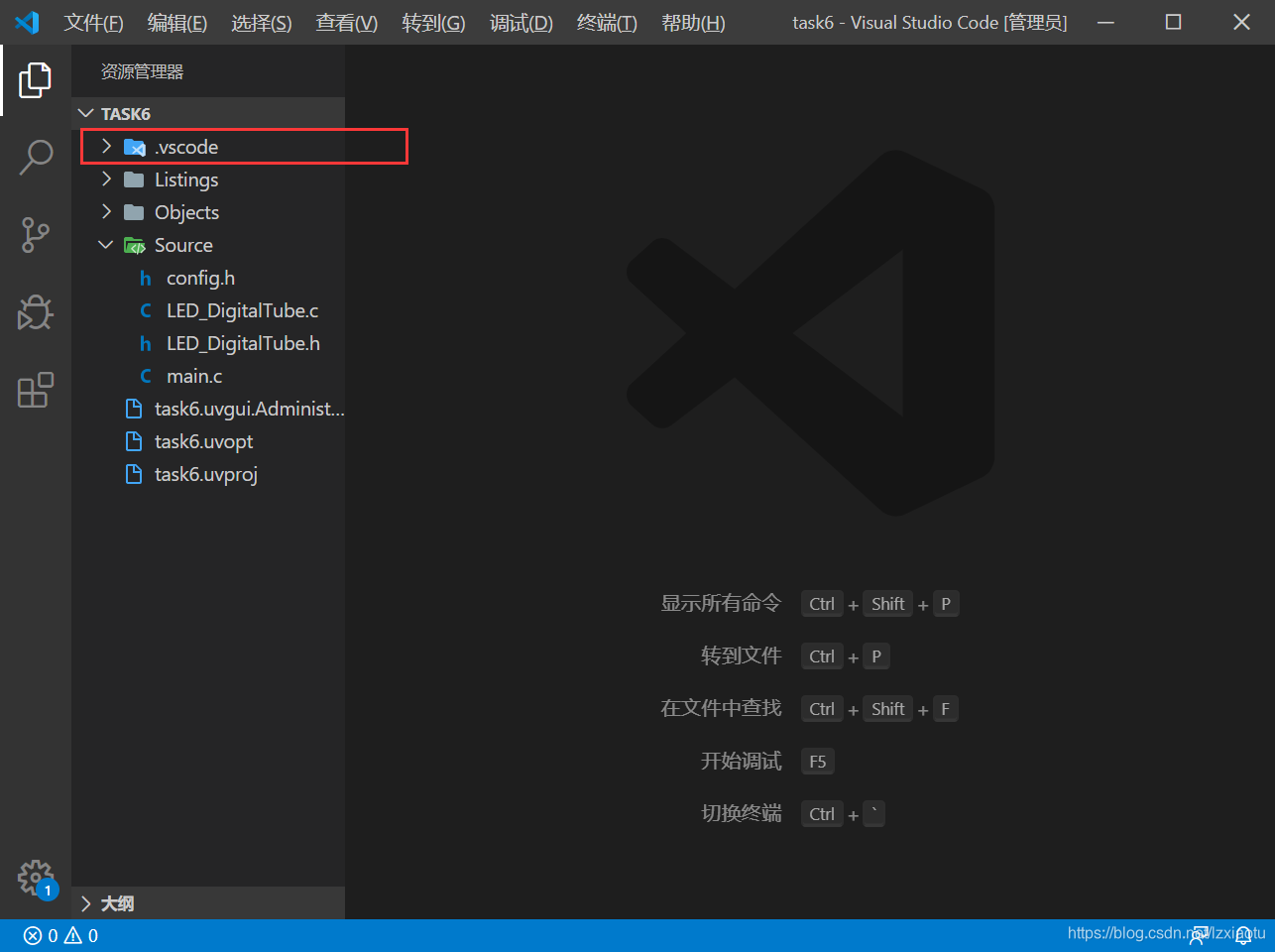Collapse the Source folder chevron
Screen dimensions: 1275x952
coord(106,245)
